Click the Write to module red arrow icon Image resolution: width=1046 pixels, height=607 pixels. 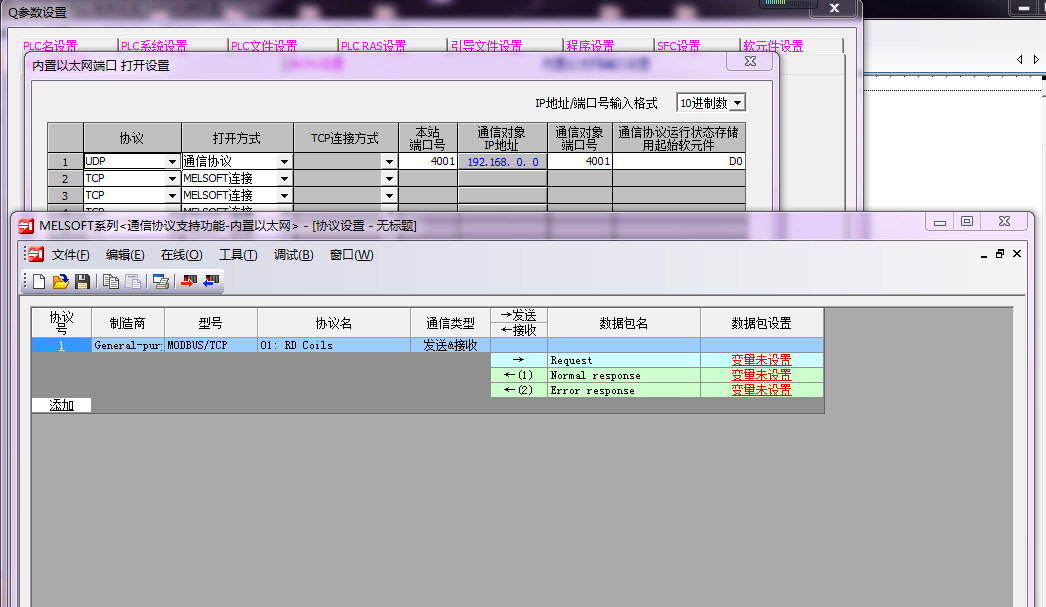point(188,282)
